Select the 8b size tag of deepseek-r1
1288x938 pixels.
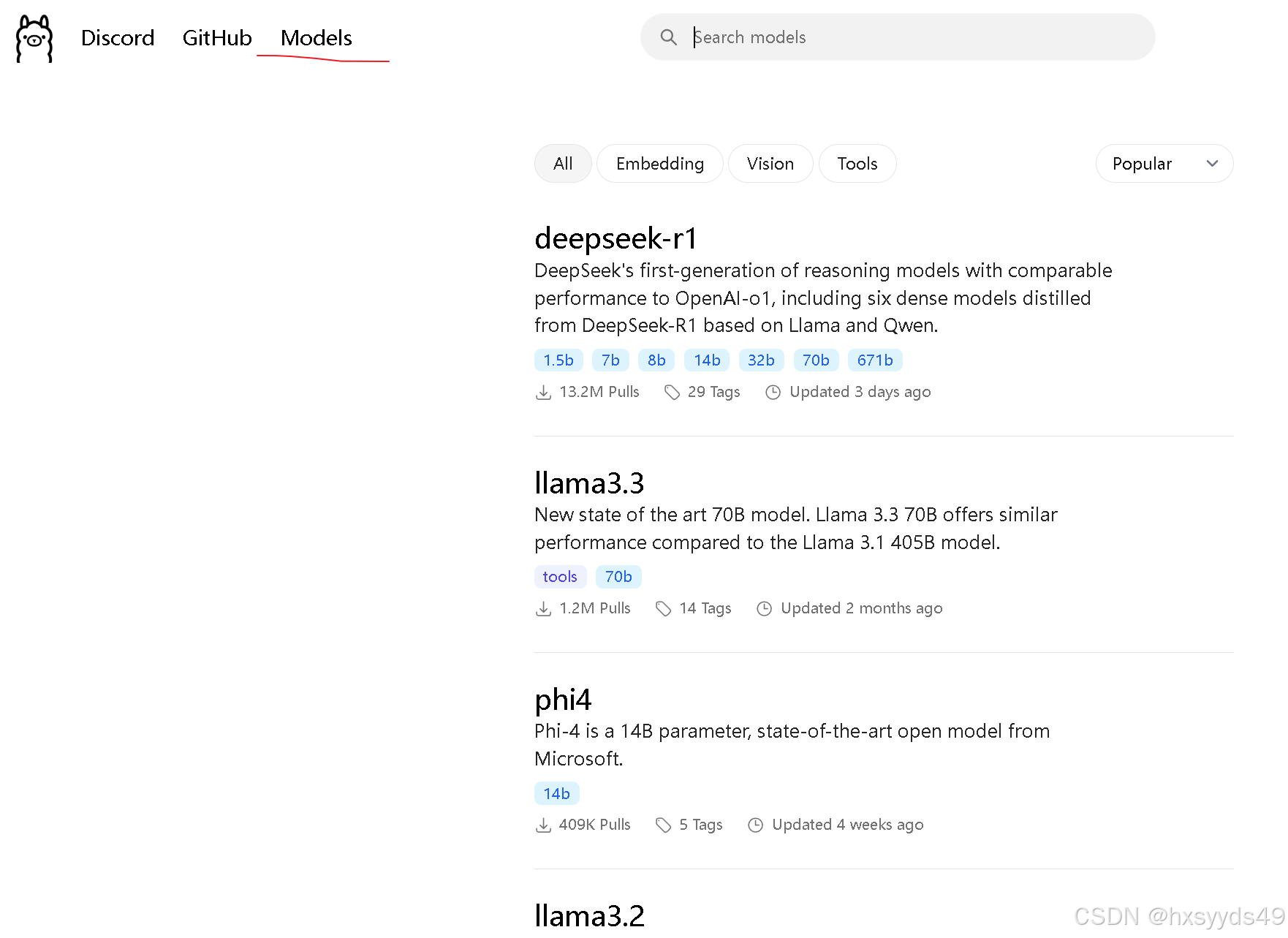pyautogui.click(x=656, y=360)
